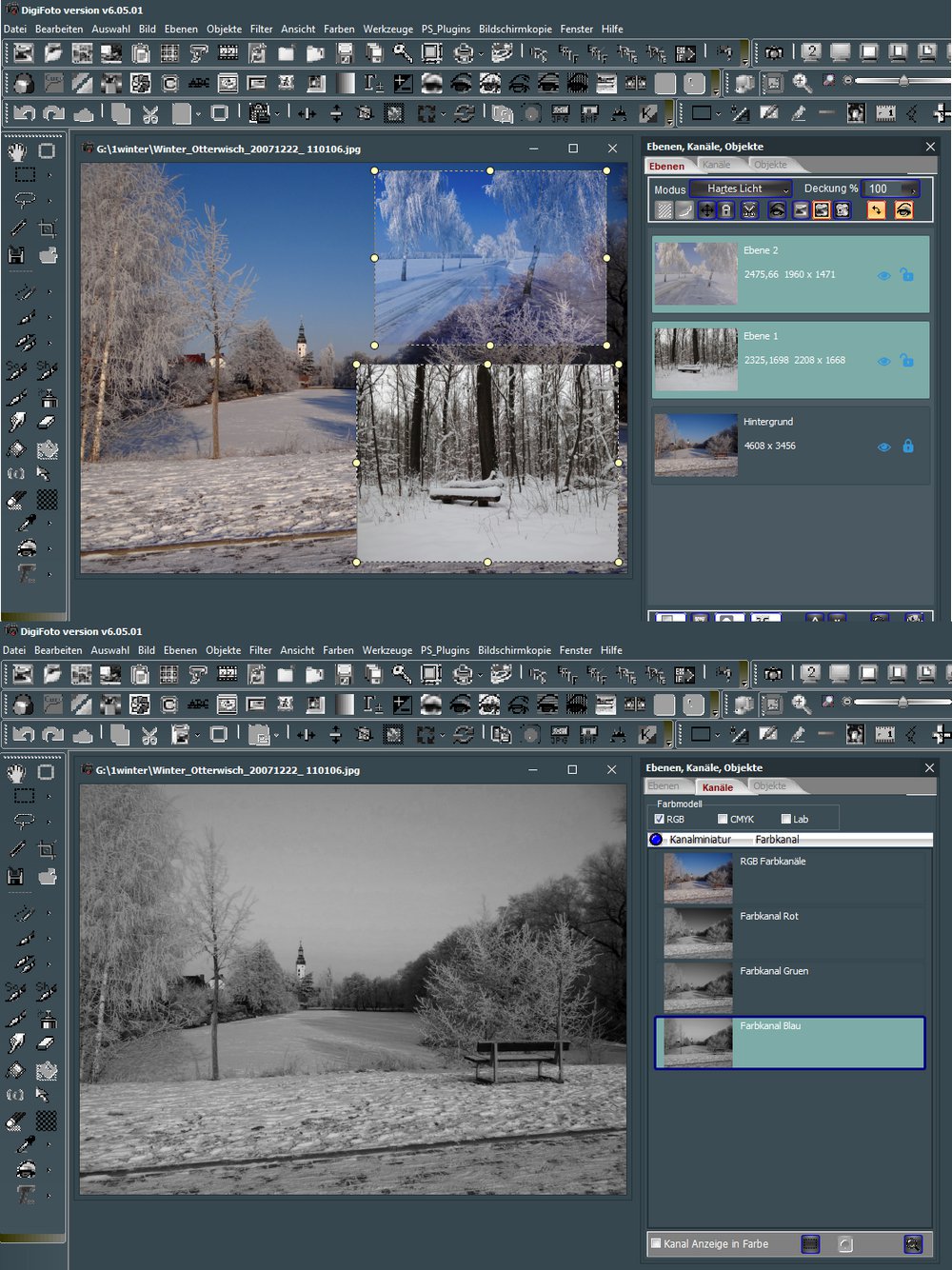Click the move layer cross-arrows icon

tap(706, 210)
